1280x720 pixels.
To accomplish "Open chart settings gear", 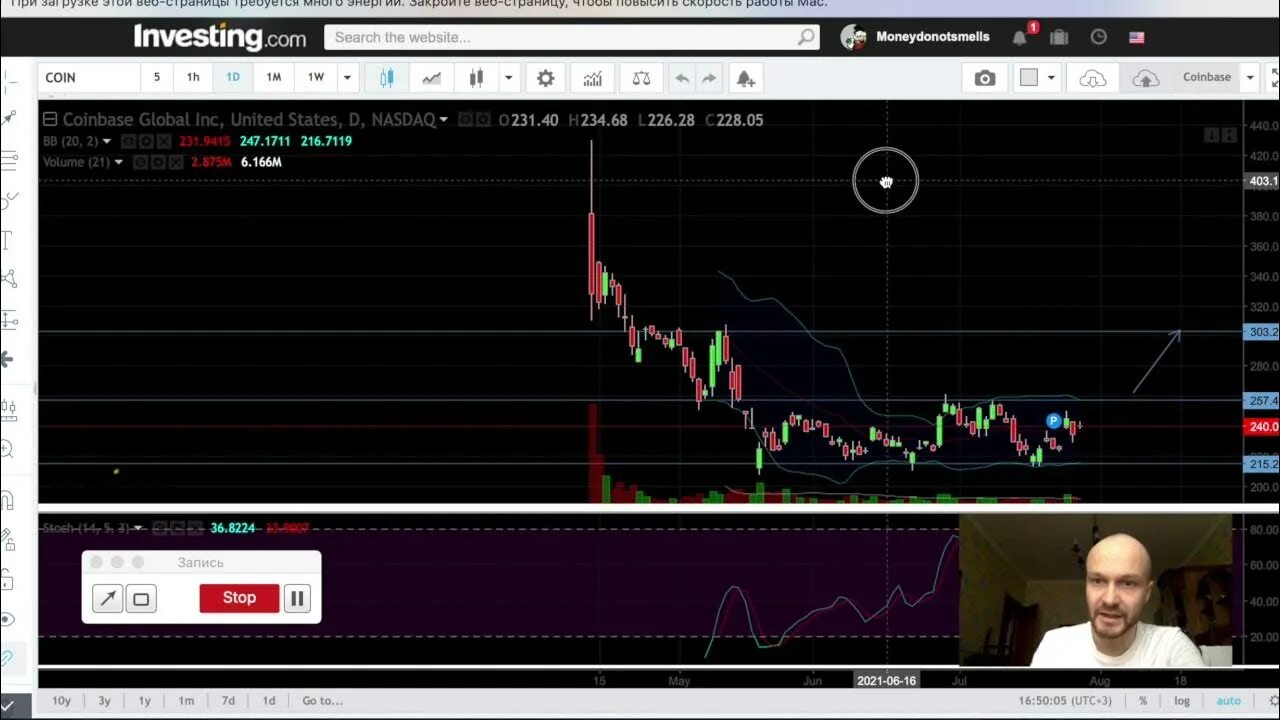I will tap(545, 78).
